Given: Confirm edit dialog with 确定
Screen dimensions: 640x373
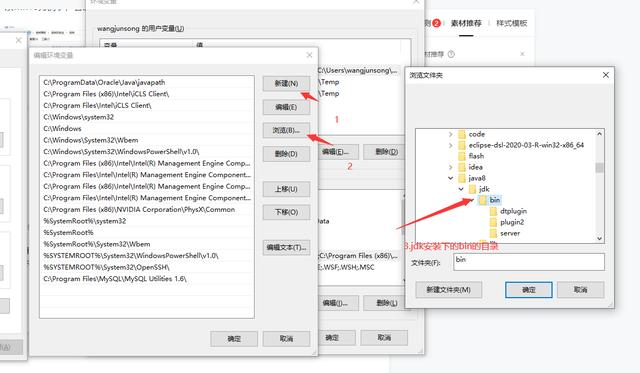Looking at the screenshot, I should click(234, 339).
